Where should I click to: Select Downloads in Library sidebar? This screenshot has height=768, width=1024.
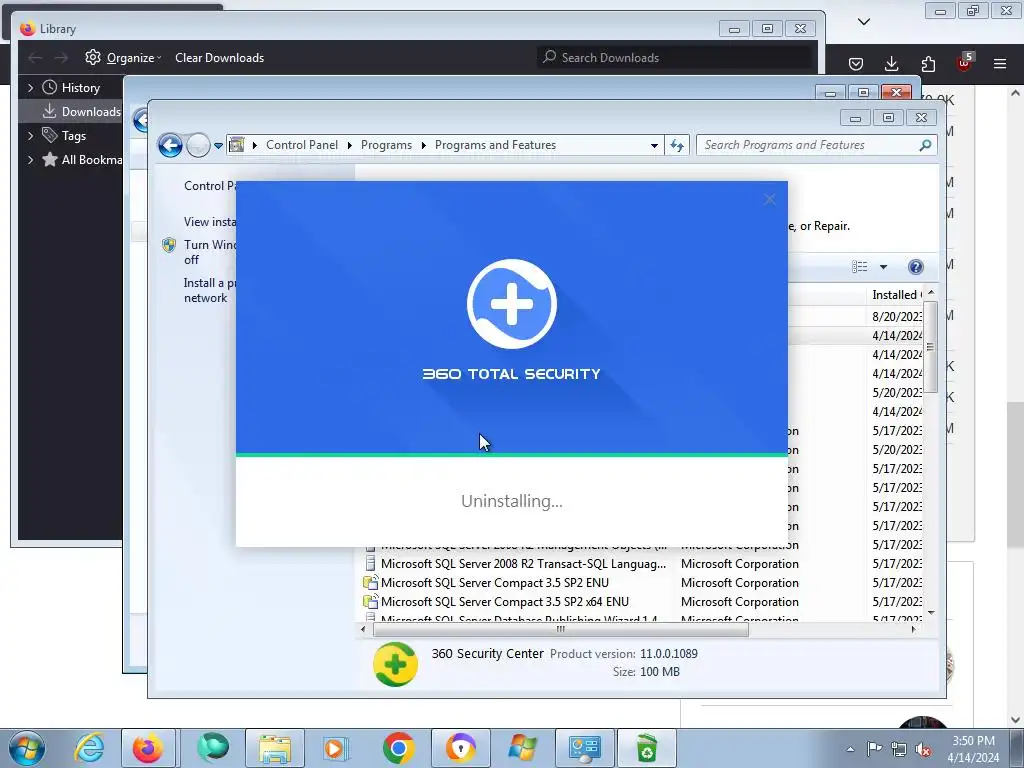[x=82, y=112]
